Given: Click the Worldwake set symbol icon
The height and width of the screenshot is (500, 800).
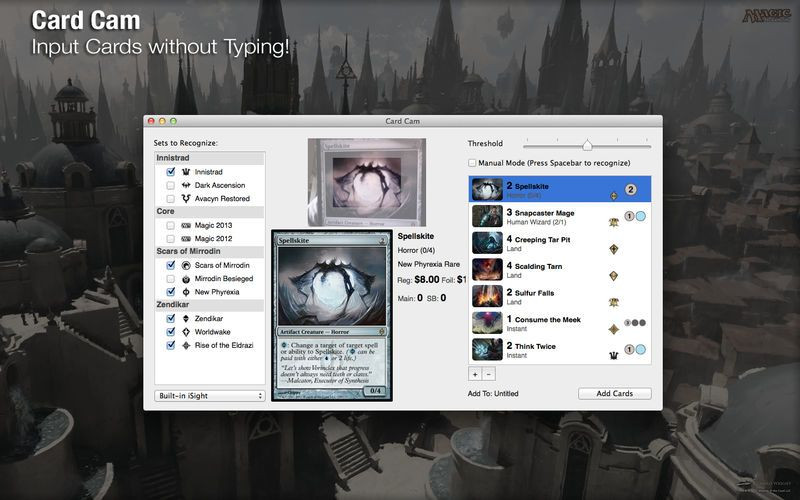Looking at the screenshot, I should tap(186, 332).
